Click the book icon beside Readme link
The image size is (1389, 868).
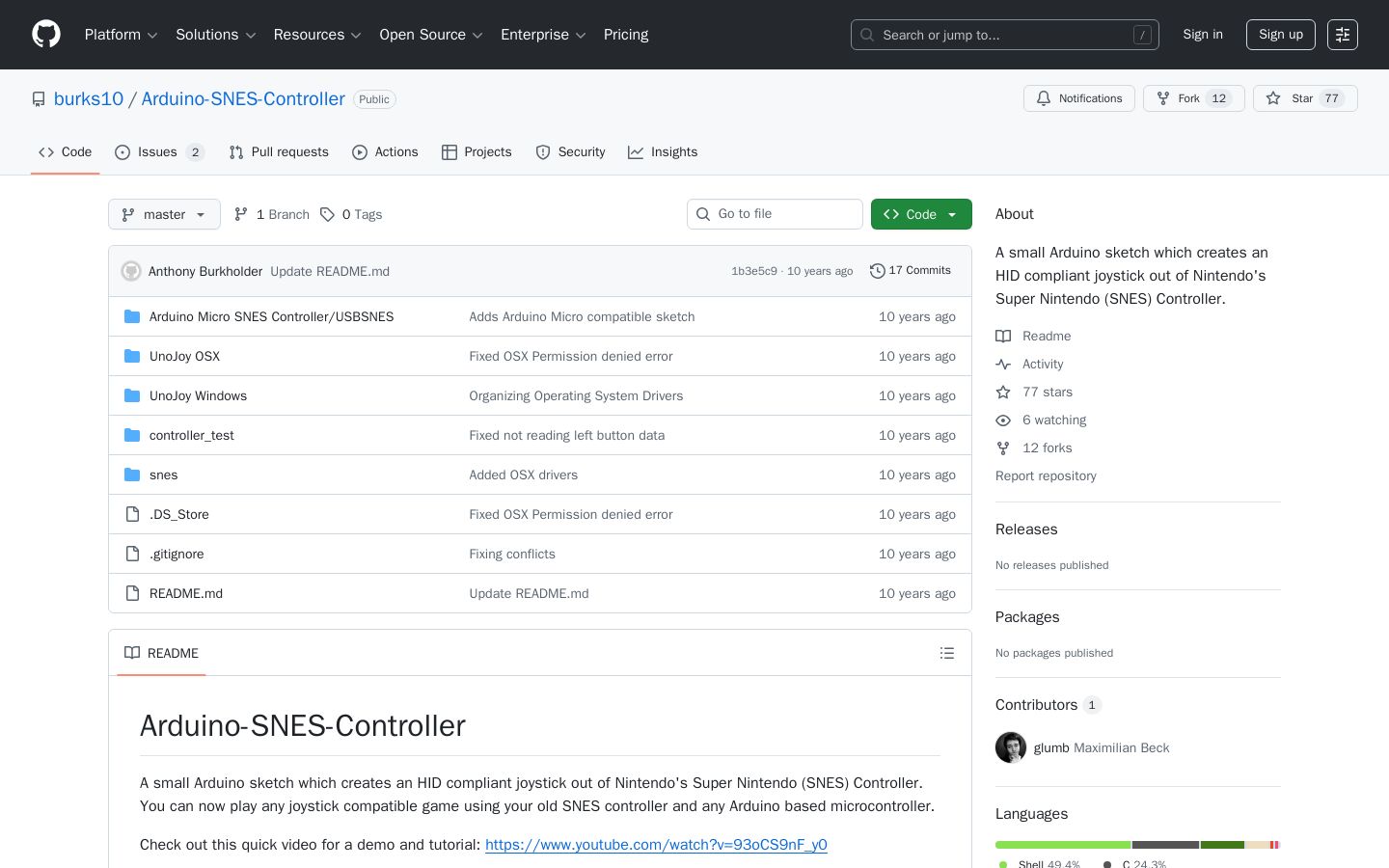pos(1003,337)
